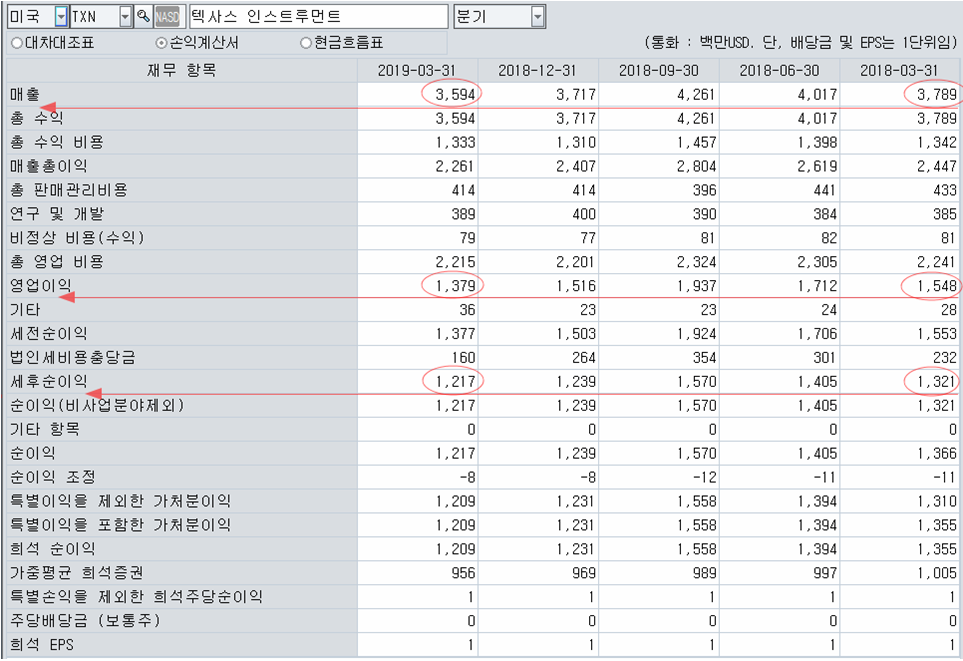This screenshot has width=963, height=661.
Task: Click the circled 3,789 revenue value
Action: 937,93
